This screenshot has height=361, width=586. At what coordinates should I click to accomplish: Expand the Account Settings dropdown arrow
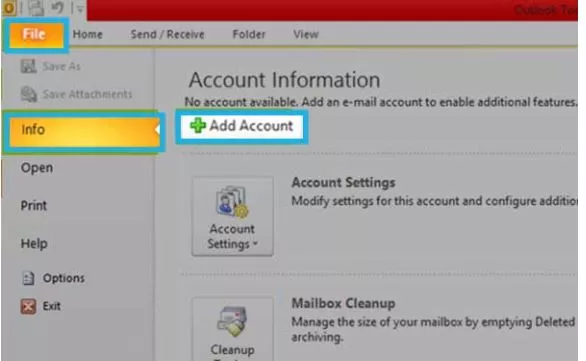click(255, 244)
